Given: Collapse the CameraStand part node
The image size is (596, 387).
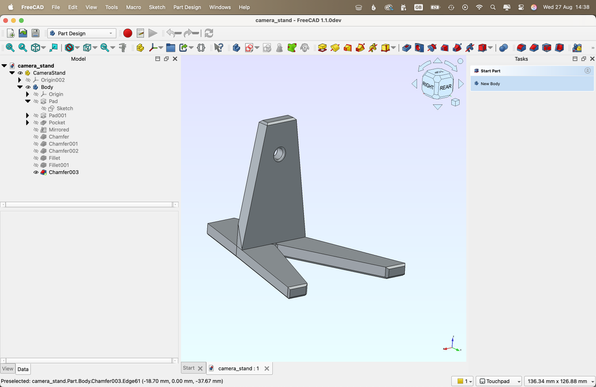Looking at the screenshot, I should [12, 73].
